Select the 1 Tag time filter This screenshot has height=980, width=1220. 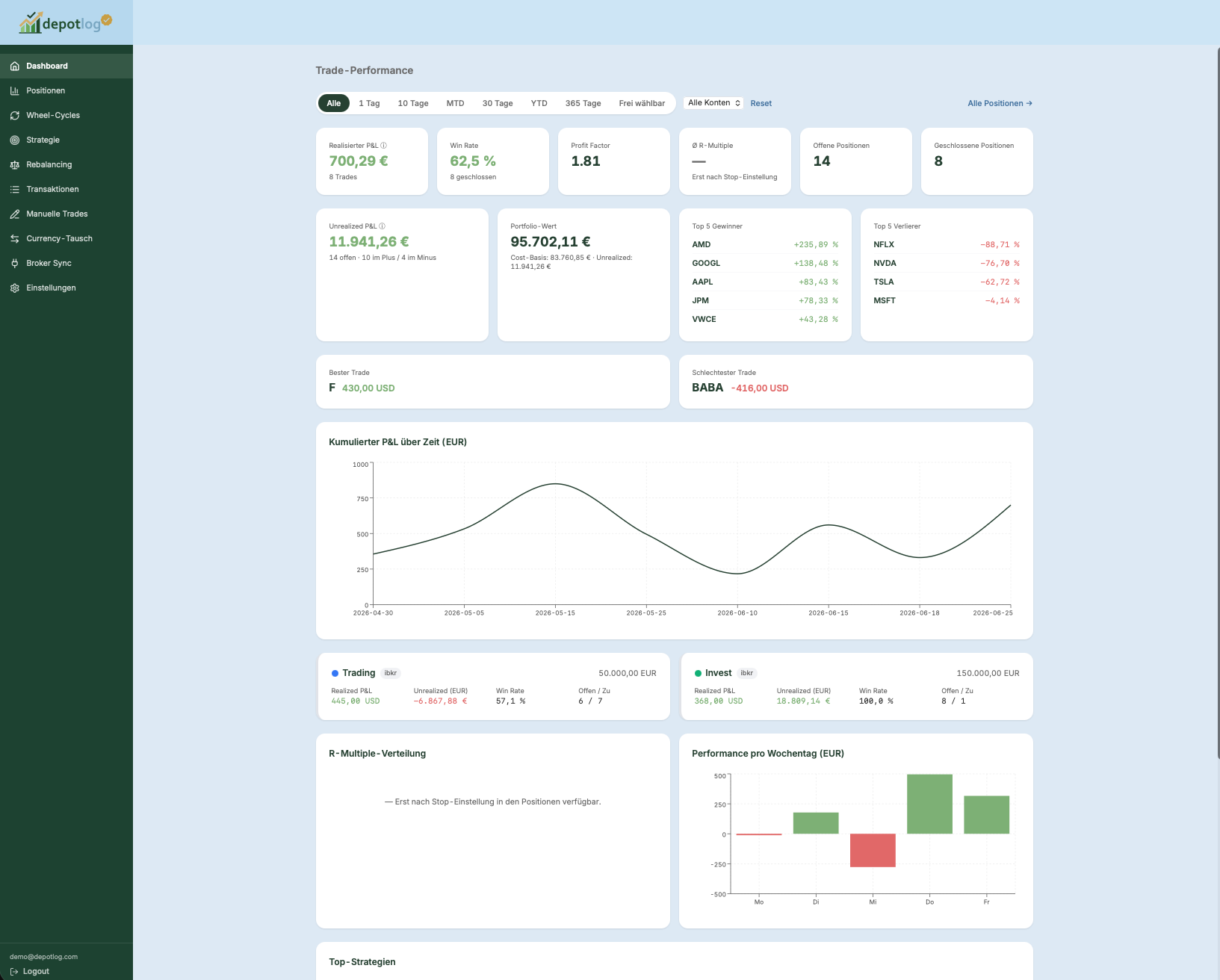(369, 103)
